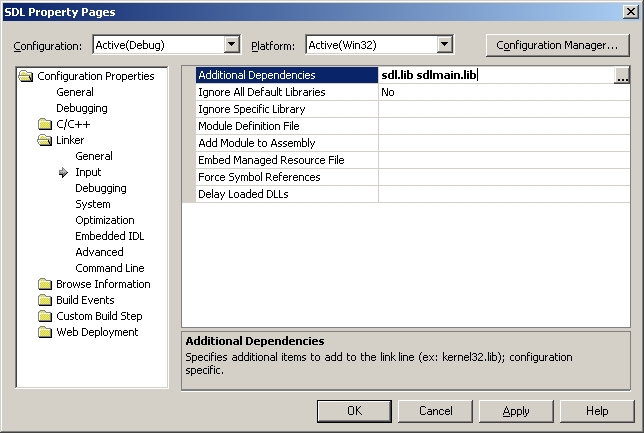Select the Custom Build Step node

(99, 316)
